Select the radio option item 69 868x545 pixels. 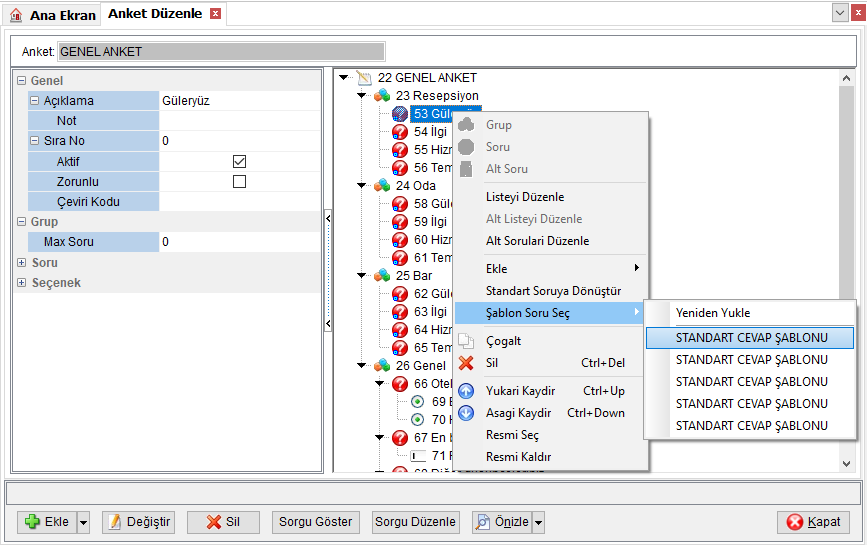pyautogui.click(x=417, y=402)
